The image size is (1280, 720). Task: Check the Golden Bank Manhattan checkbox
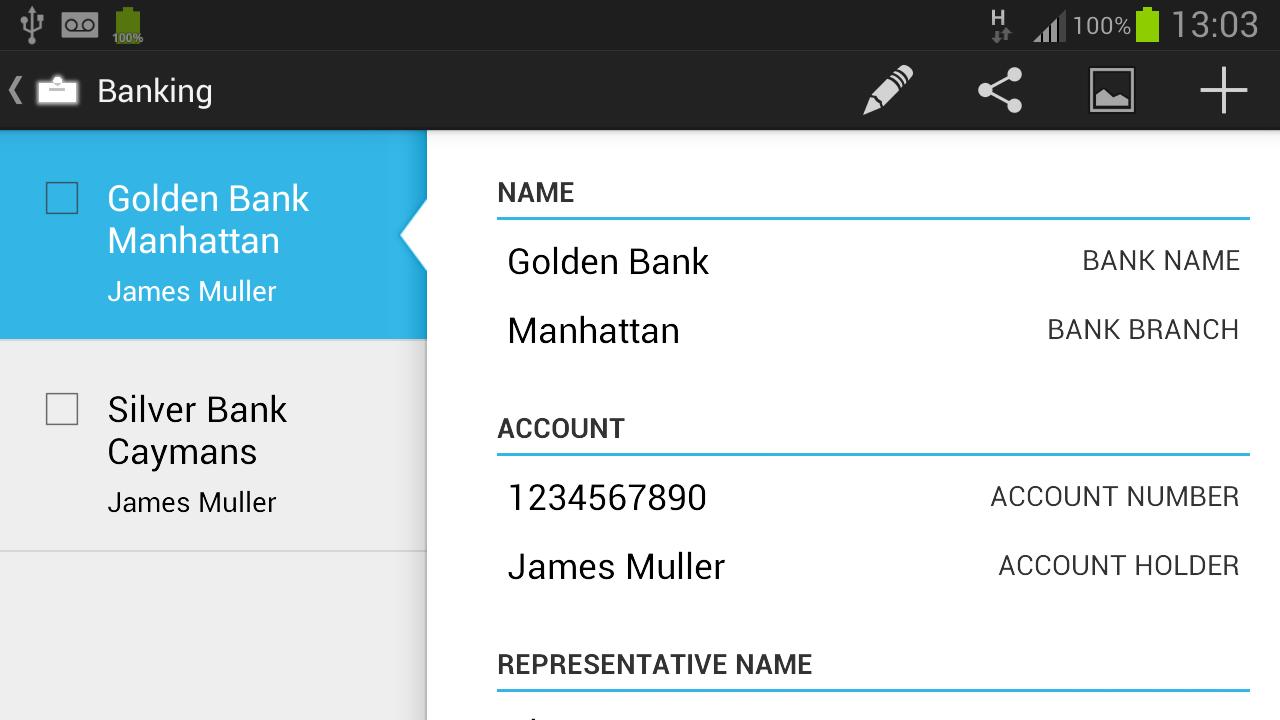click(62, 198)
